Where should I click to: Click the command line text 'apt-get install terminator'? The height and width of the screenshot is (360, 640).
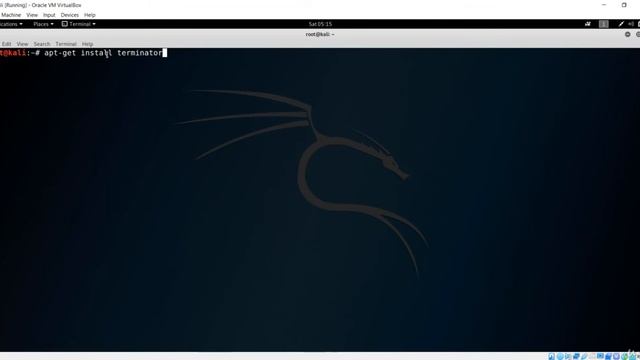(x=103, y=53)
